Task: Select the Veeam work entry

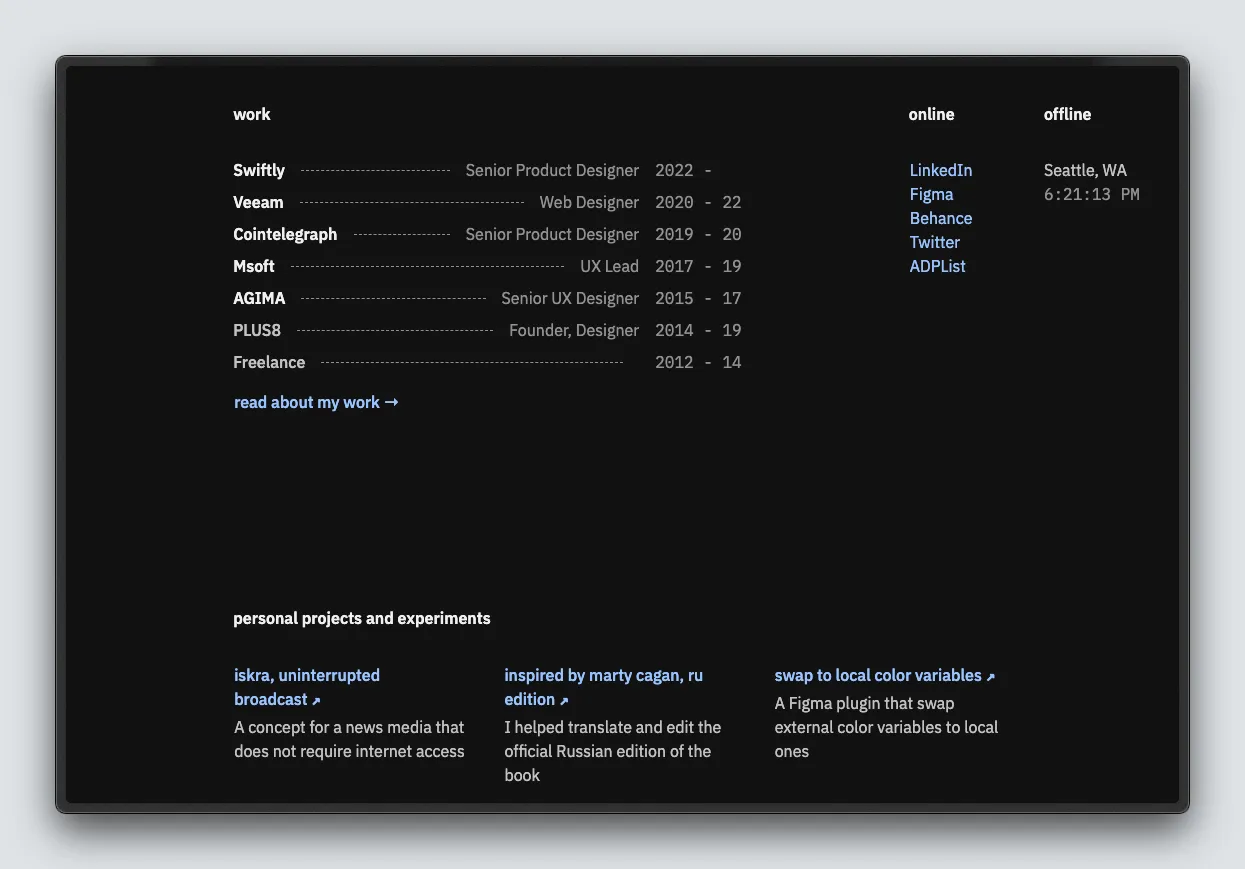Action: point(258,202)
